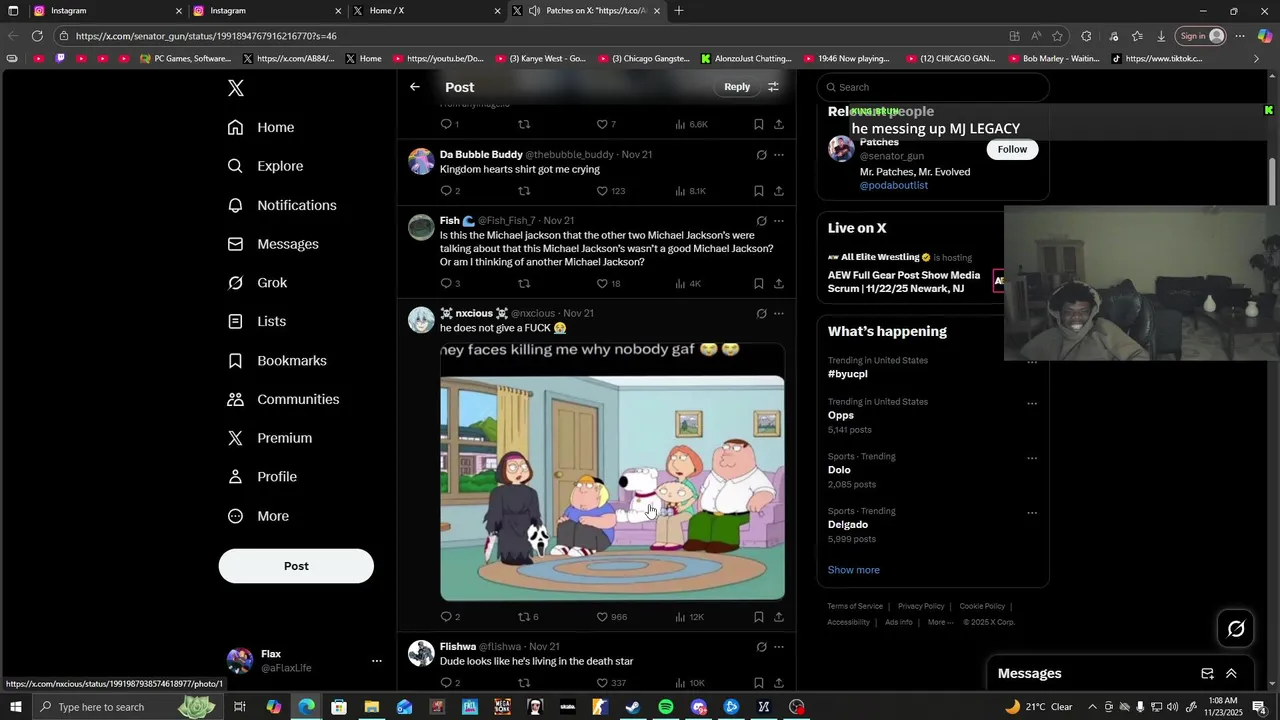This screenshot has width=1280, height=720.
Task: Open more options on nxcious post
Action: click(x=779, y=313)
